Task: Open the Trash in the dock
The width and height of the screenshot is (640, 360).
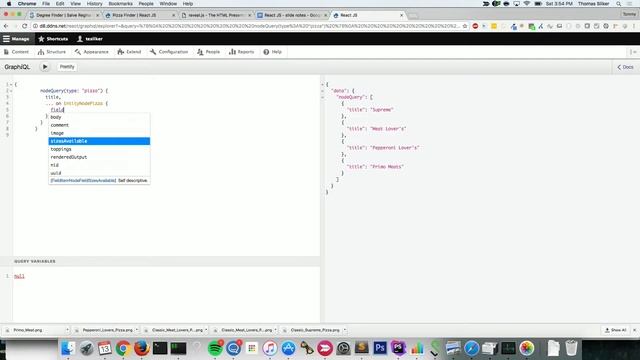Action: click(x=571, y=348)
